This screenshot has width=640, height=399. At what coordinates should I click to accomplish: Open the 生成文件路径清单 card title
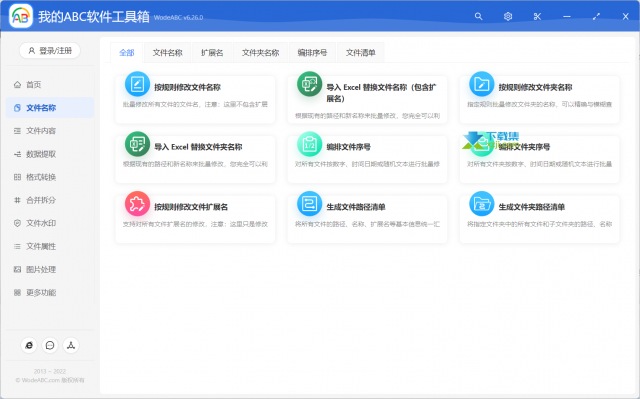356,207
